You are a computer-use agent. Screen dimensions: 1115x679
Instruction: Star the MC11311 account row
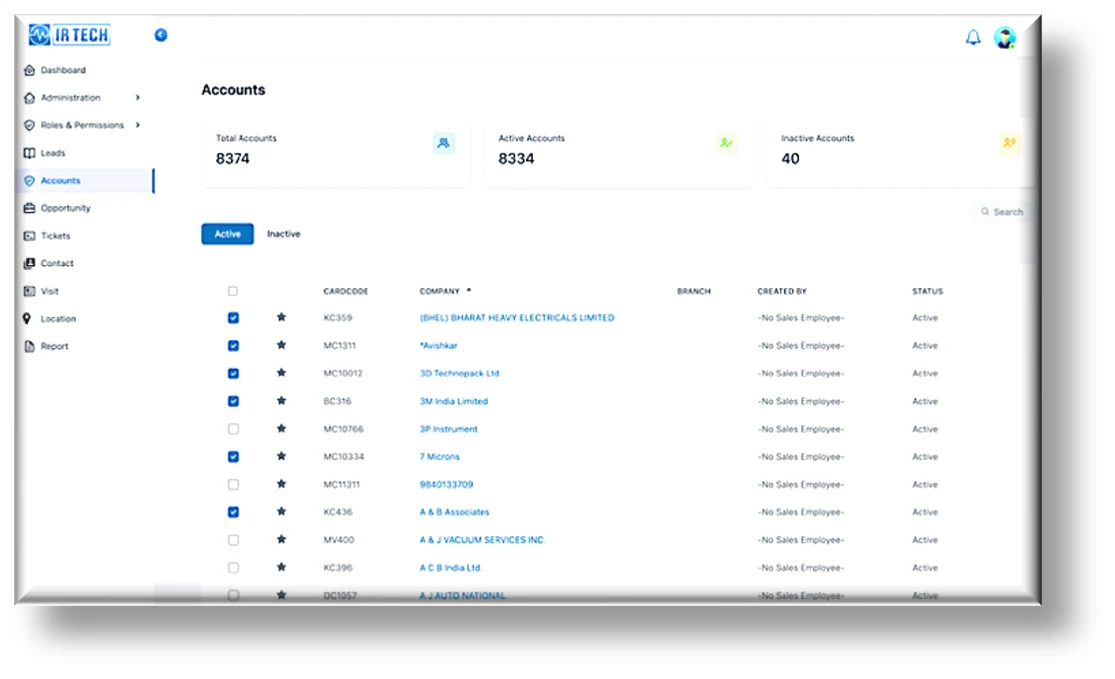282,483
